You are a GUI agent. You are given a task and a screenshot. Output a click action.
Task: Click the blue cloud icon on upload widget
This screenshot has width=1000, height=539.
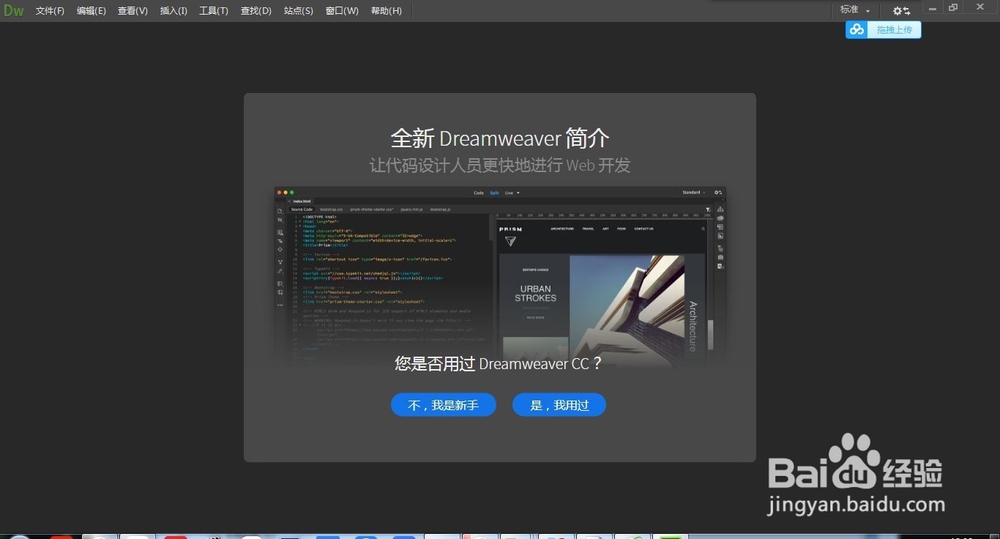[857, 29]
